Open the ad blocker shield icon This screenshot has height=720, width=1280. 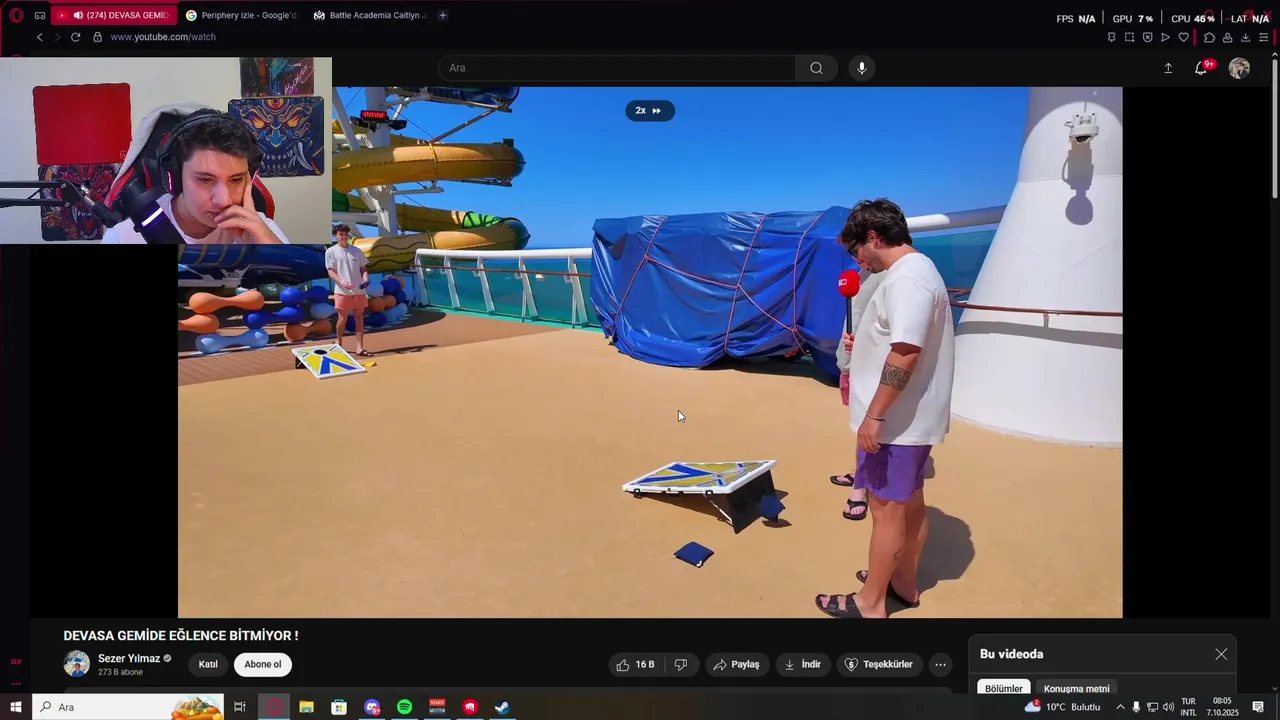(1147, 37)
